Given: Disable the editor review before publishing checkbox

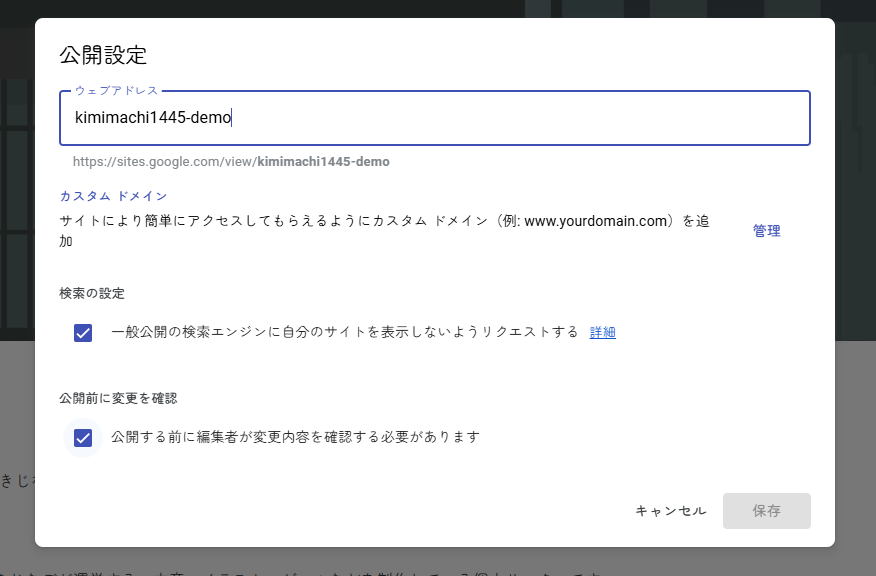Looking at the screenshot, I should 83,438.
